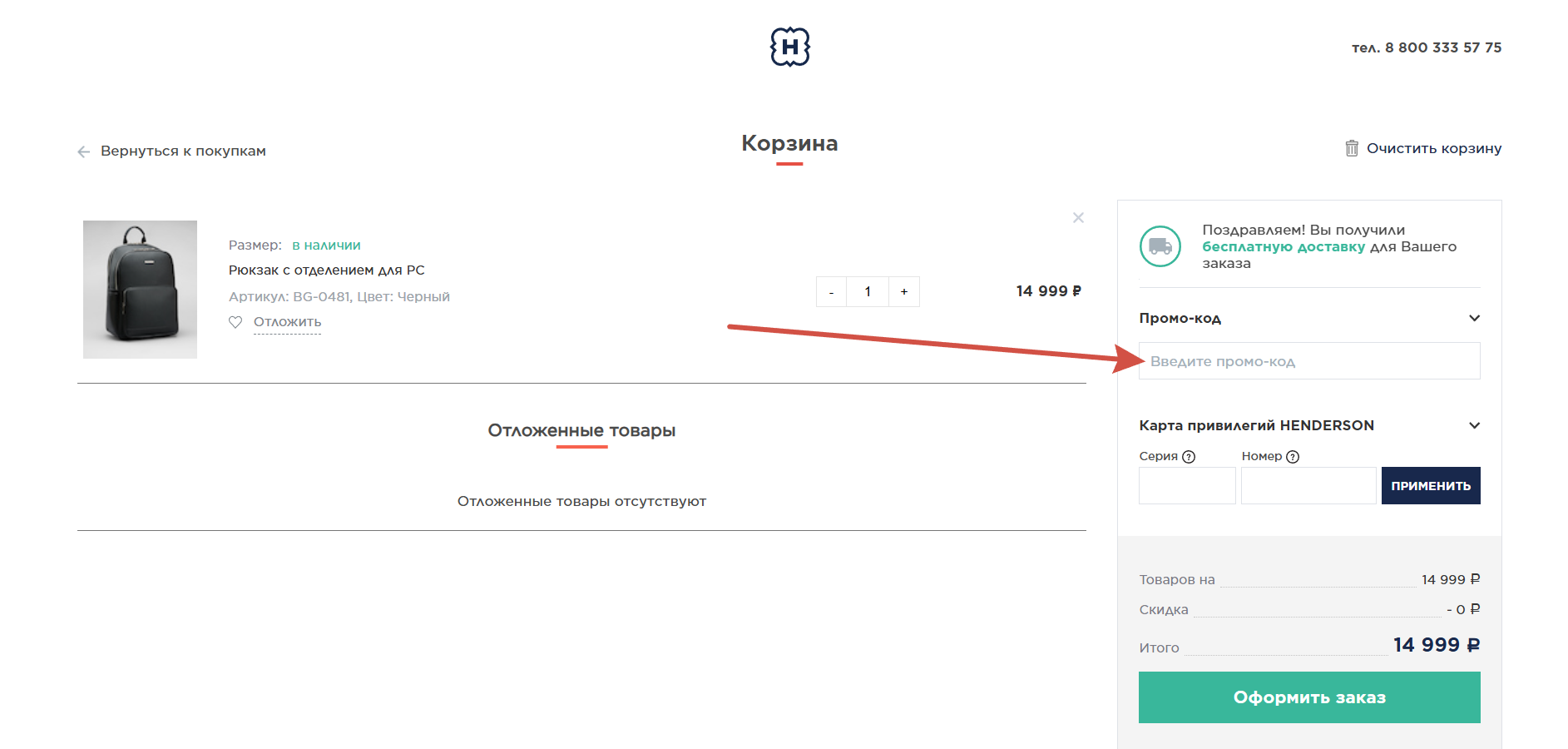Open the backpack product thumbnail

point(140,290)
